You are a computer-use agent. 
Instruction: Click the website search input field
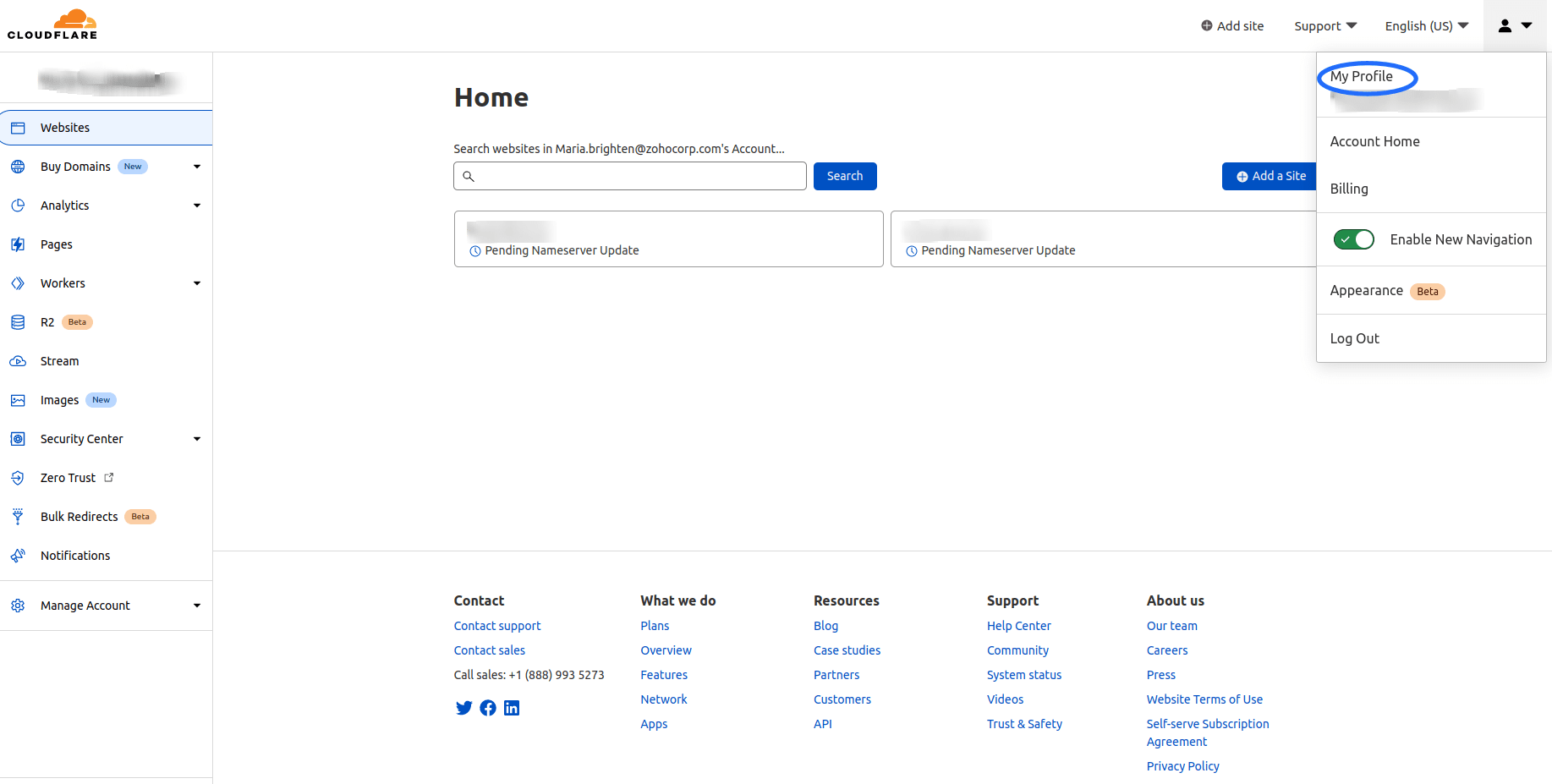click(x=630, y=176)
